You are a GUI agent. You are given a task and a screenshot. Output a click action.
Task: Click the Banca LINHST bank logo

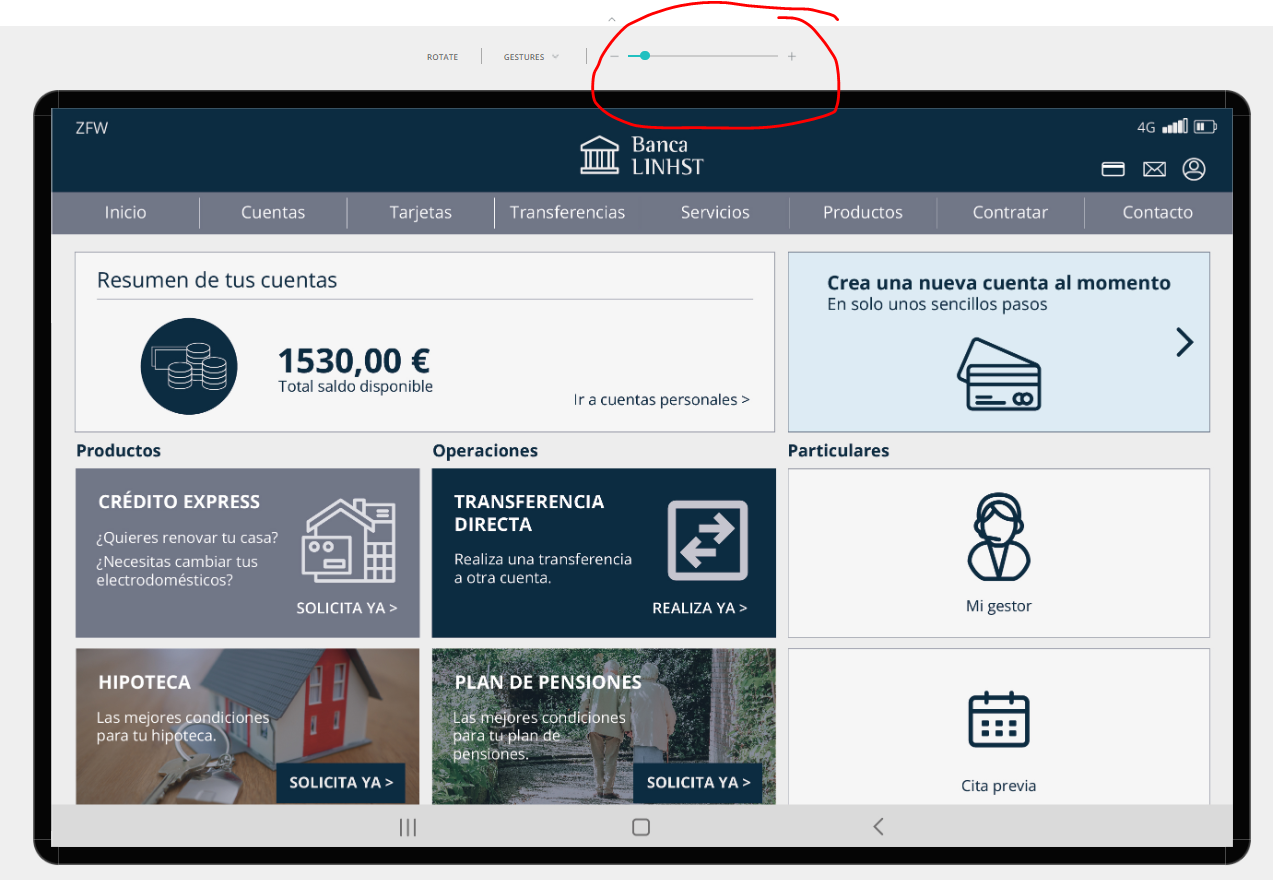[641, 155]
